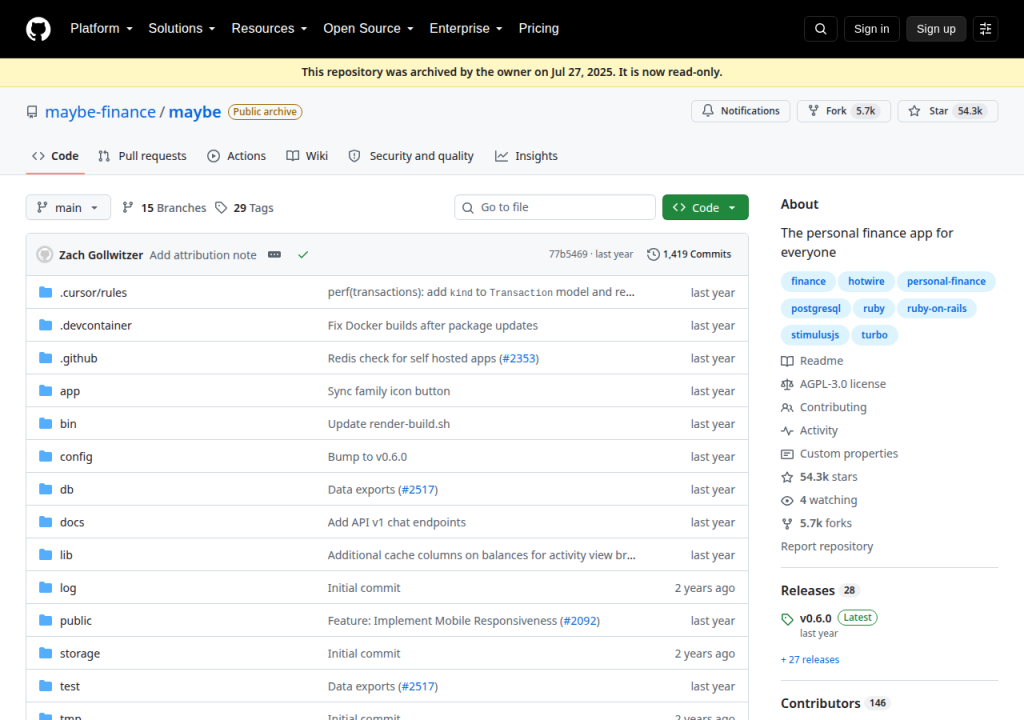The height and width of the screenshot is (720, 1024).
Task: Expand the Resources menu
Action: click(269, 29)
